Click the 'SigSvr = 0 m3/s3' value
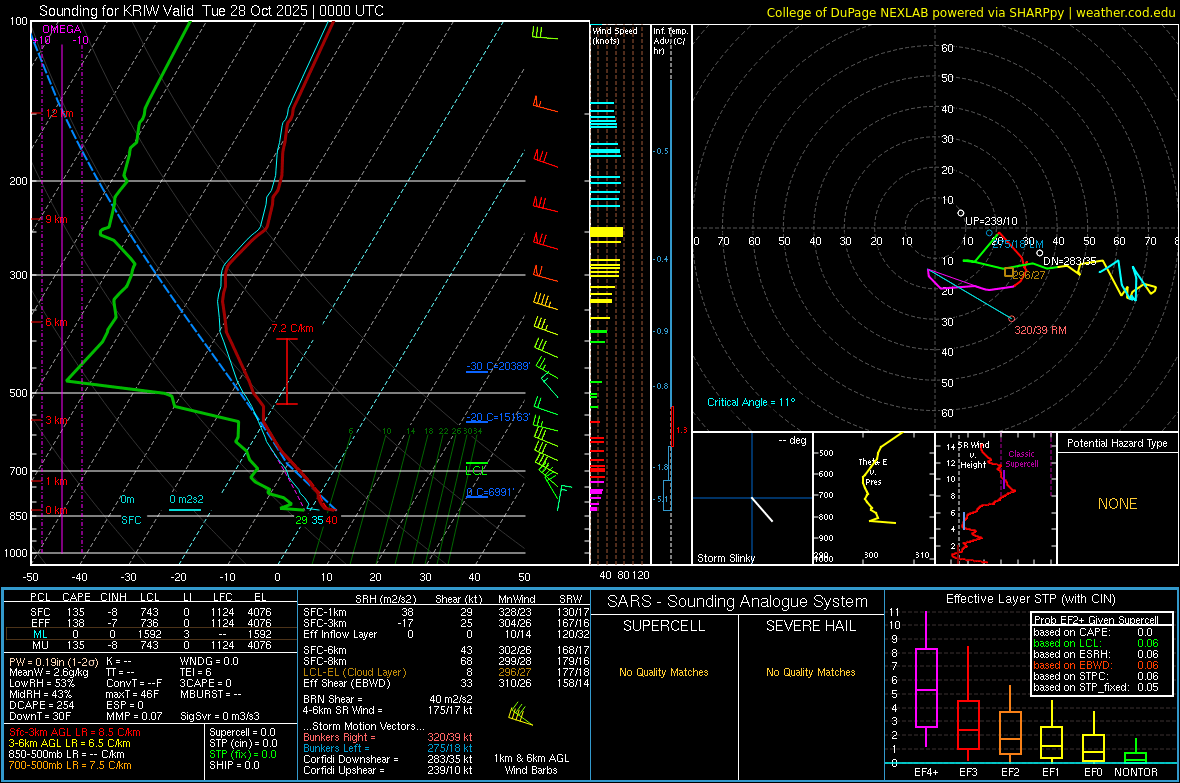This screenshot has height=783, width=1180. click(220, 716)
